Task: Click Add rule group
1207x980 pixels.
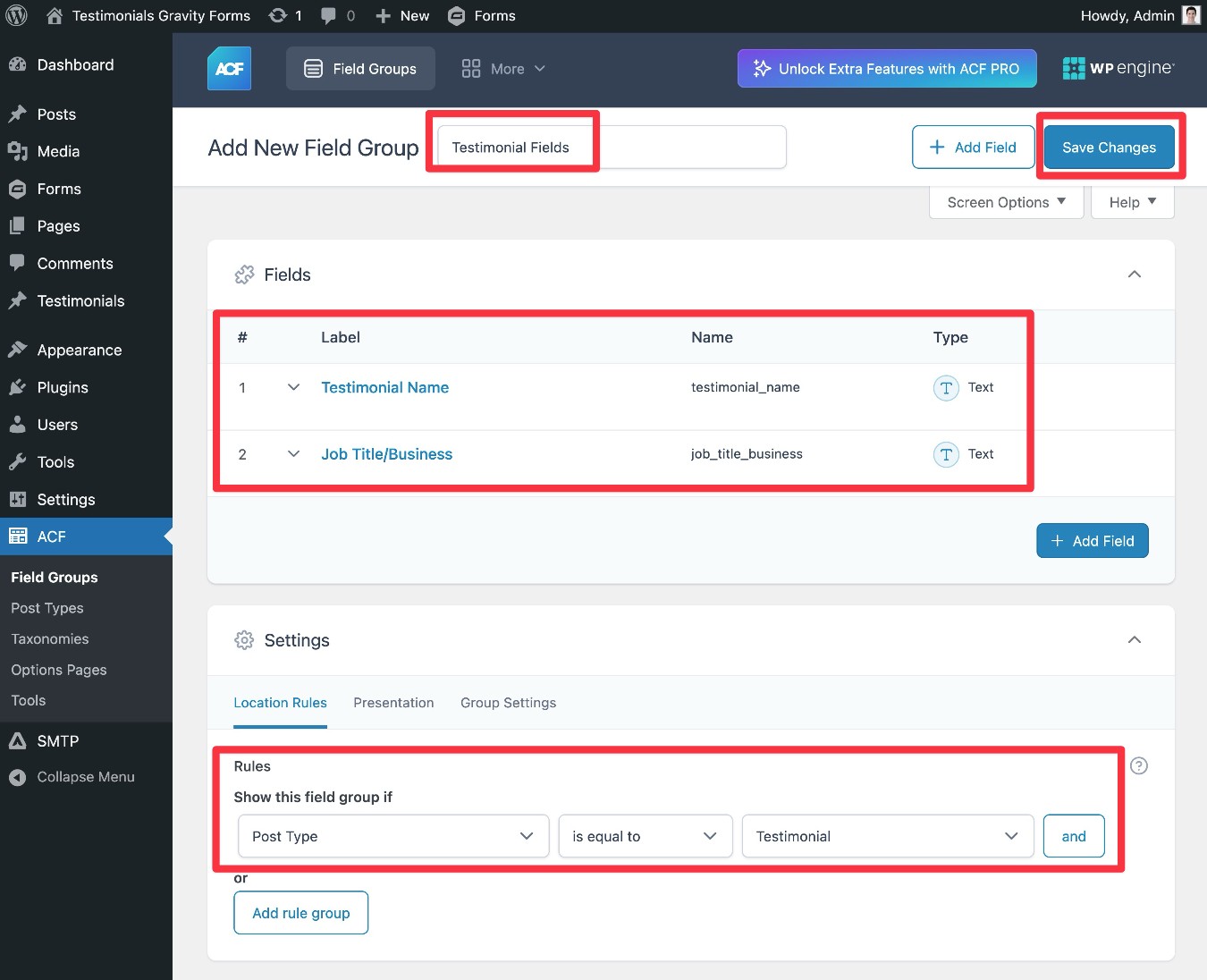Action: (300, 912)
